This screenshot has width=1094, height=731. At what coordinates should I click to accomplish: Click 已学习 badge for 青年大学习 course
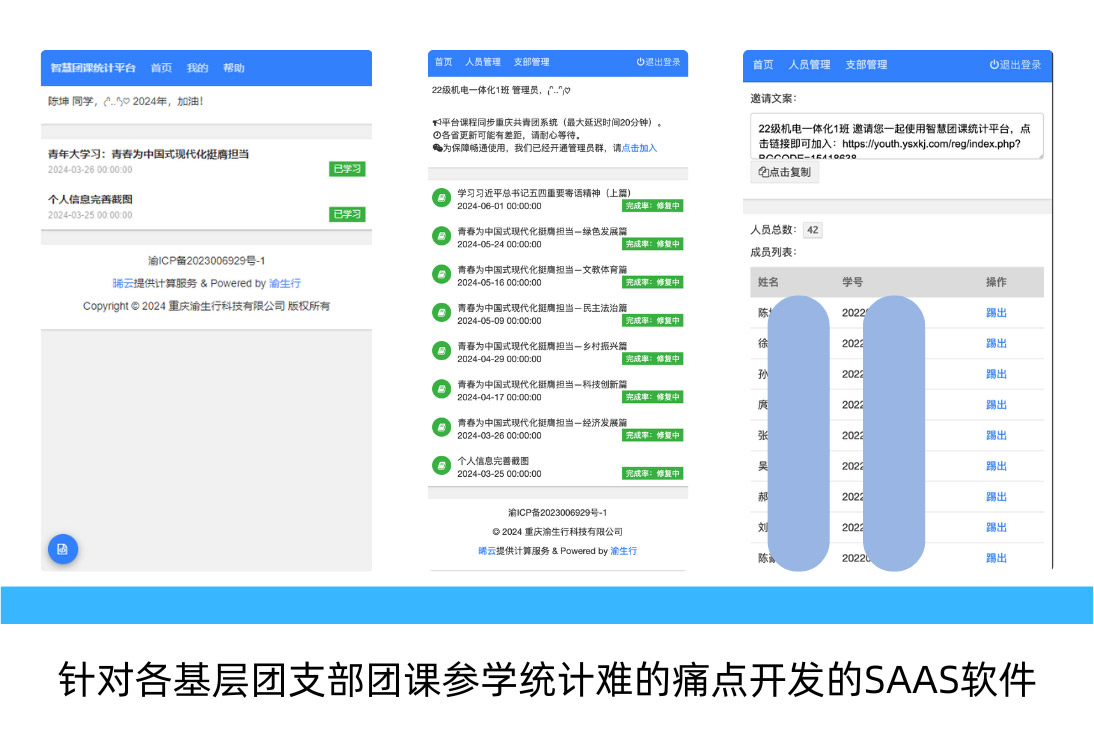[347, 169]
